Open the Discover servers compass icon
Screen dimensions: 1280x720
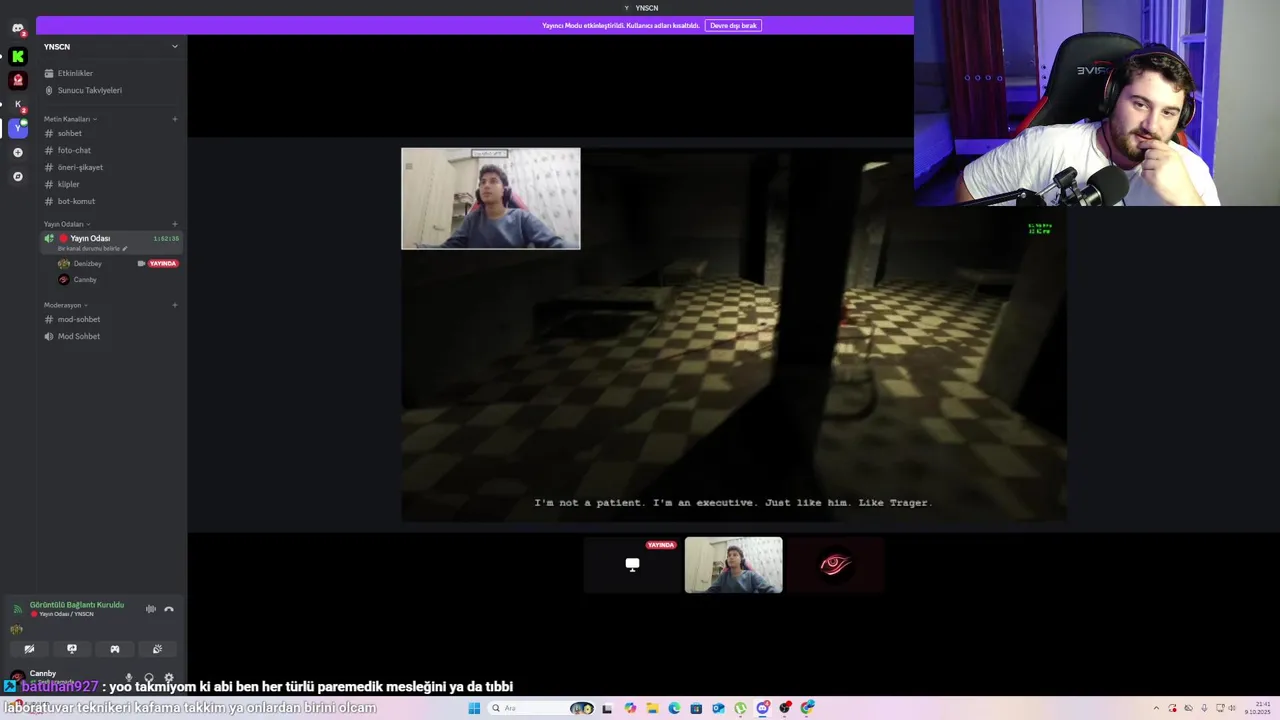click(x=17, y=176)
